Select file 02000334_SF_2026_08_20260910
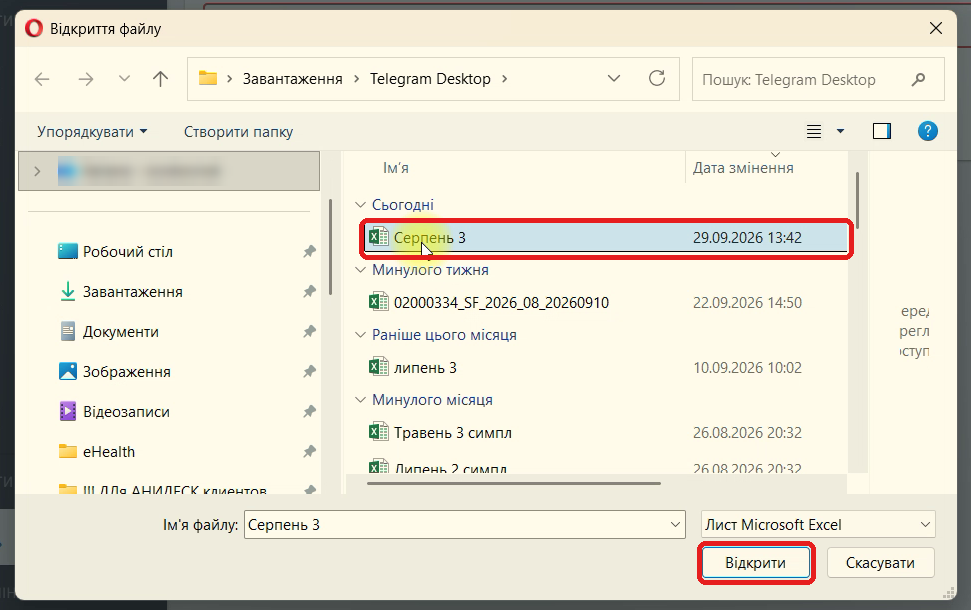 [606, 303]
